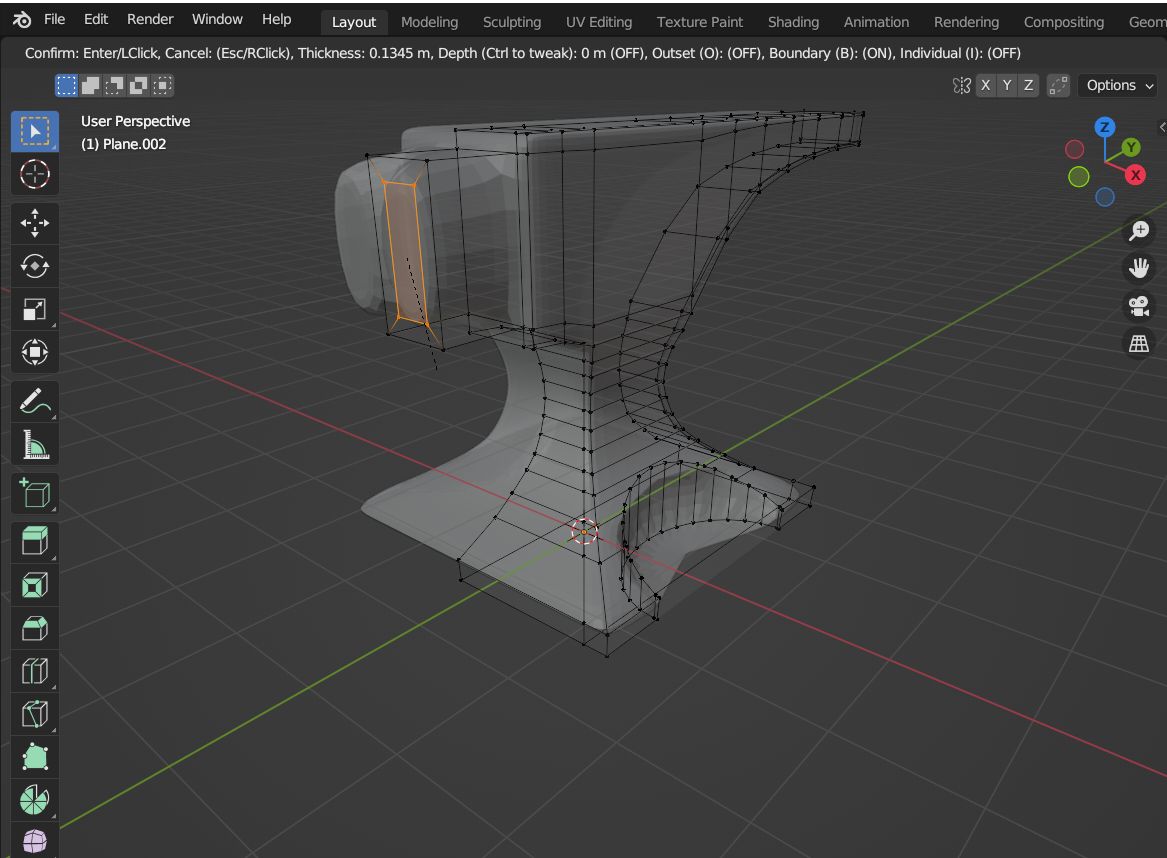This screenshot has height=858, width=1167.
Task: Toggle Z axis mirror
Action: [1029, 86]
